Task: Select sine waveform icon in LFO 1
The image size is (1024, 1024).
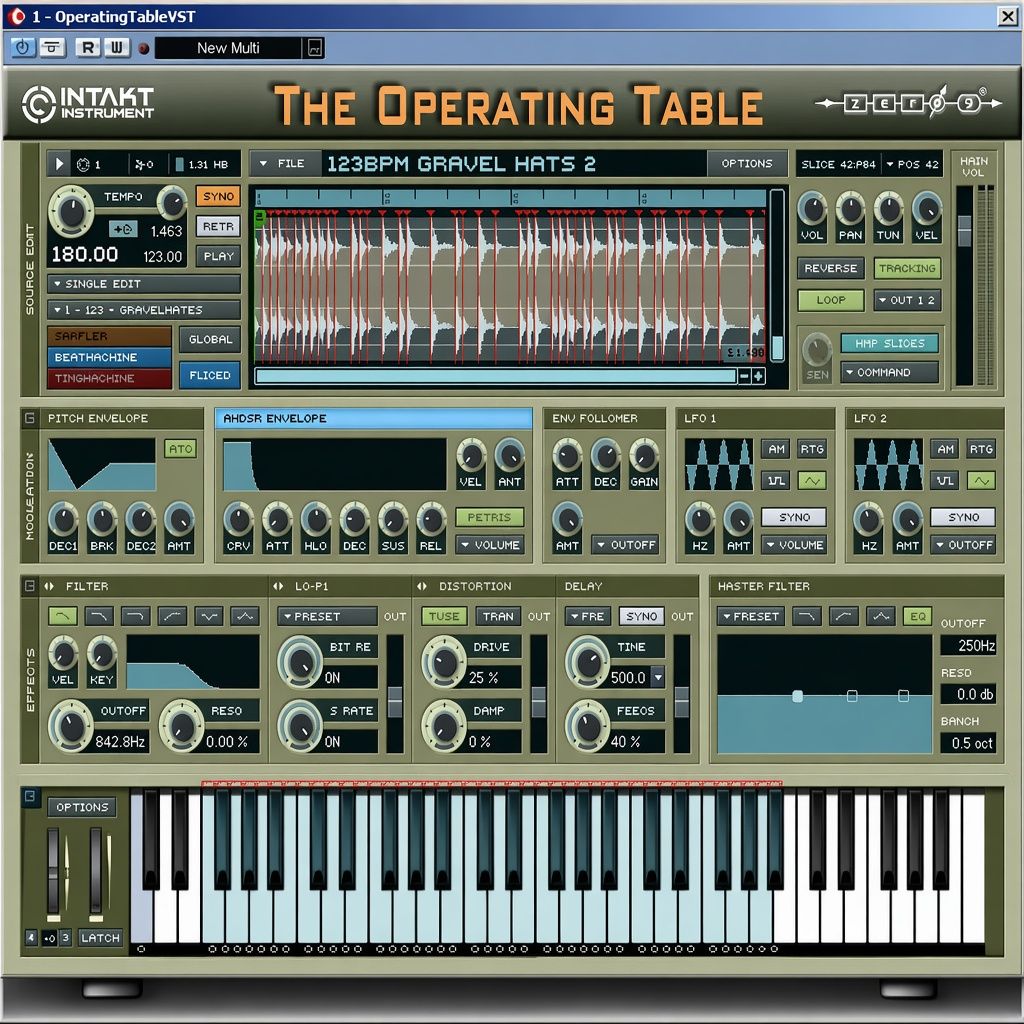Action: (812, 481)
